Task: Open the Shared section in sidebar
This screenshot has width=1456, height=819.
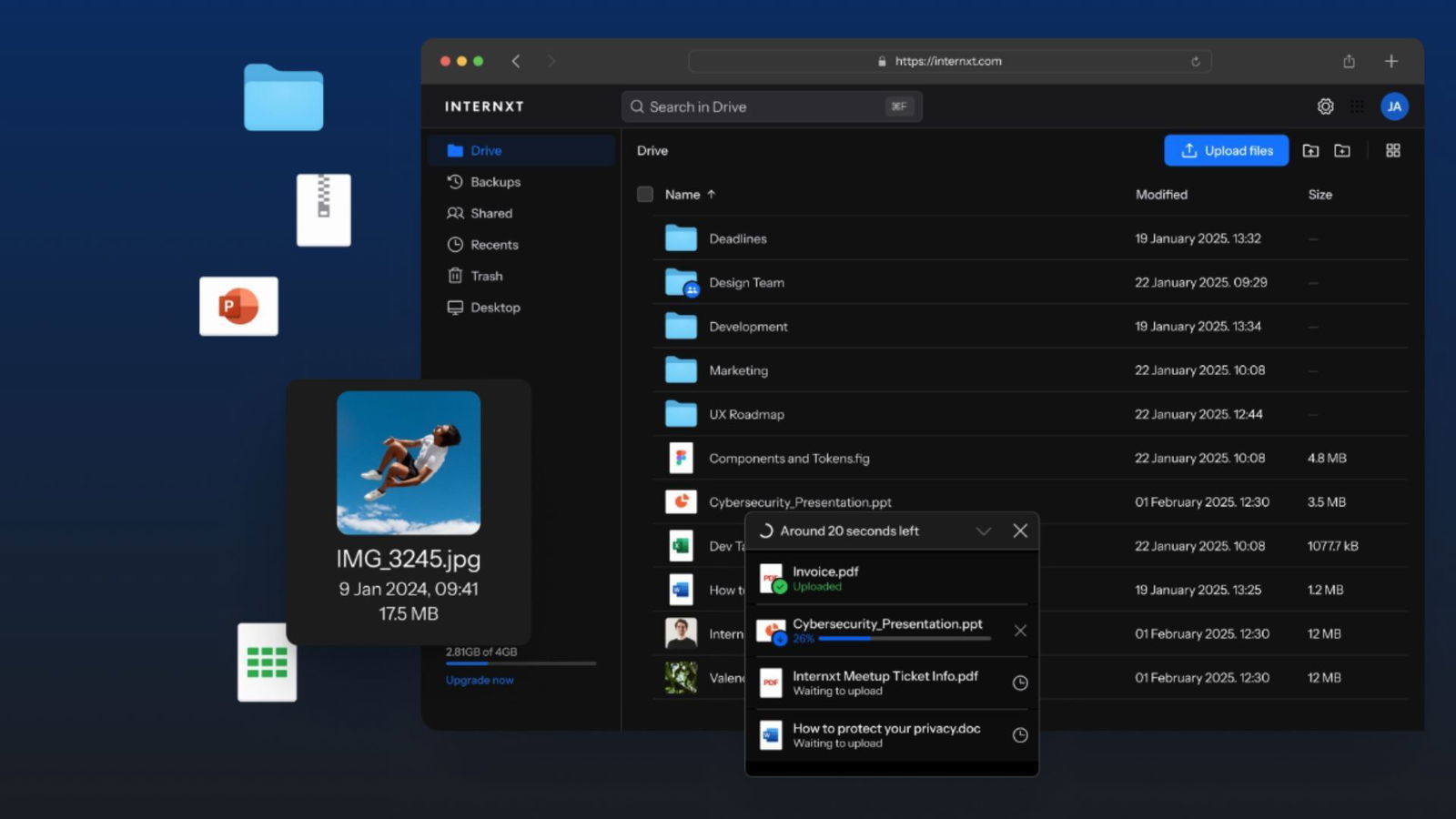Action: (x=490, y=214)
